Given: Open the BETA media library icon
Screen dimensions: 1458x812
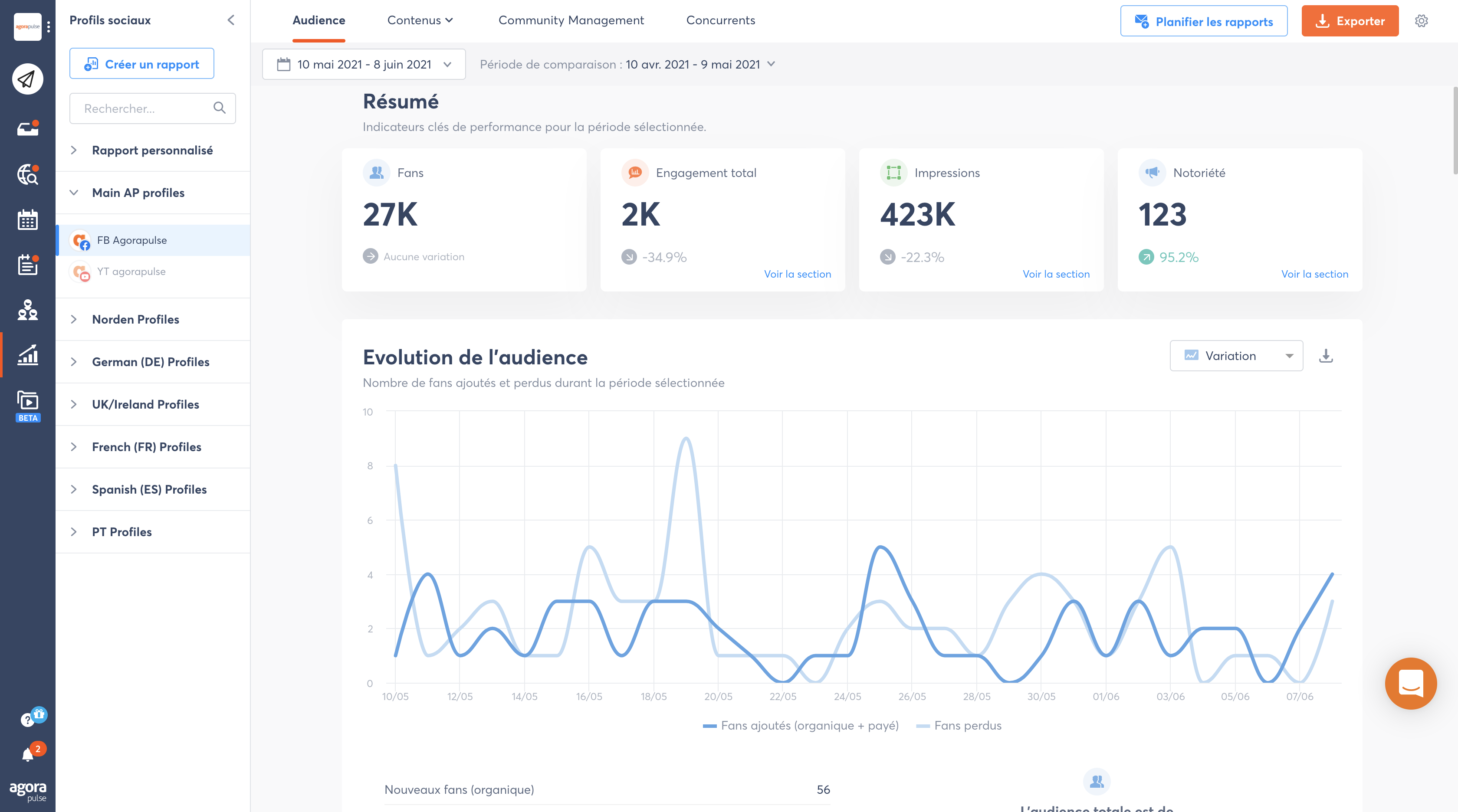Looking at the screenshot, I should pos(27,406).
